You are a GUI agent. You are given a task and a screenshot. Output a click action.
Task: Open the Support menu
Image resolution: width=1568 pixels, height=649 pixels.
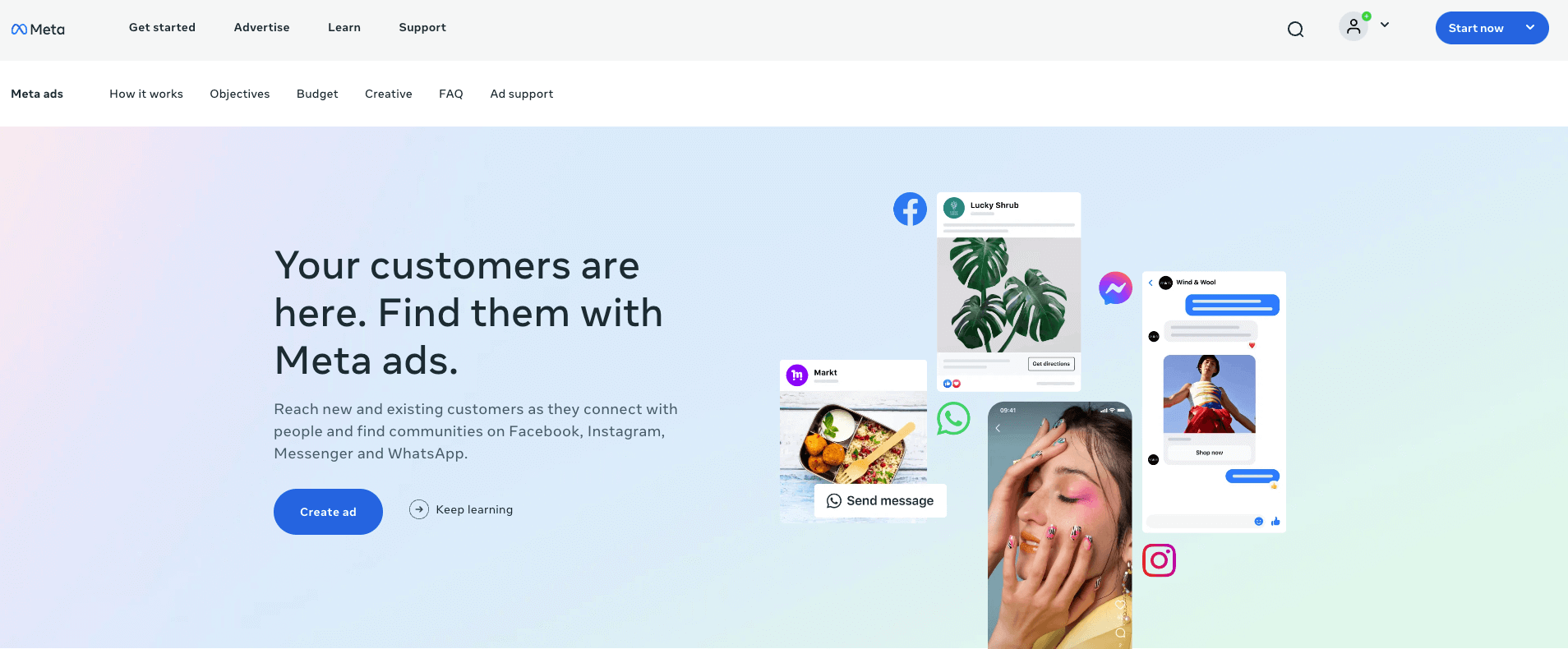(422, 27)
